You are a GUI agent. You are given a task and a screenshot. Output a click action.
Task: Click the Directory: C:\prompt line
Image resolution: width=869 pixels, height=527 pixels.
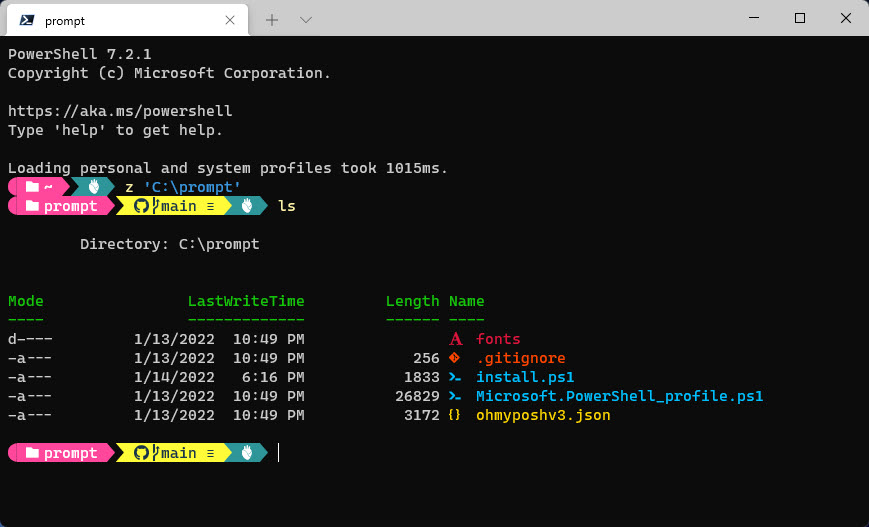pyautogui.click(x=170, y=244)
